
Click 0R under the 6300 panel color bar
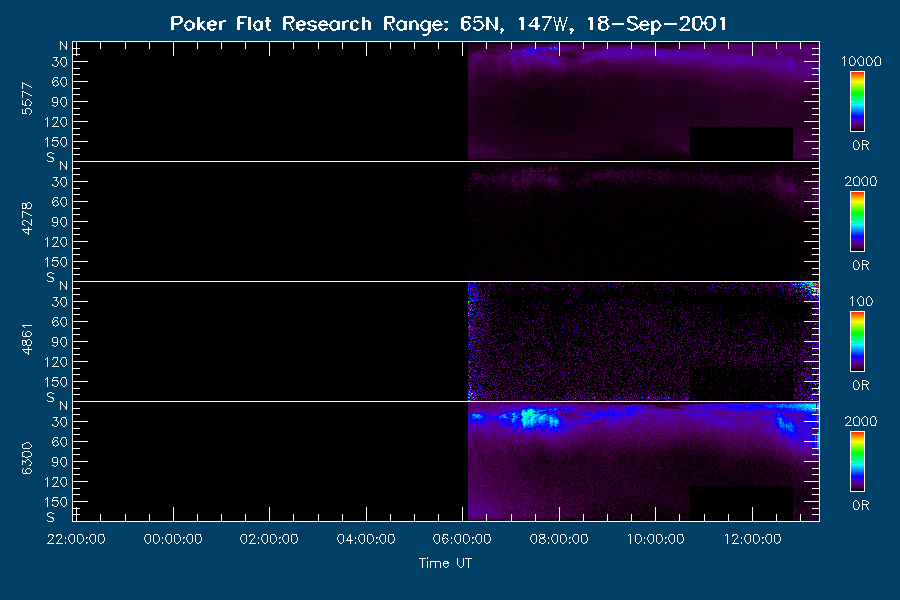tap(861, 505)
